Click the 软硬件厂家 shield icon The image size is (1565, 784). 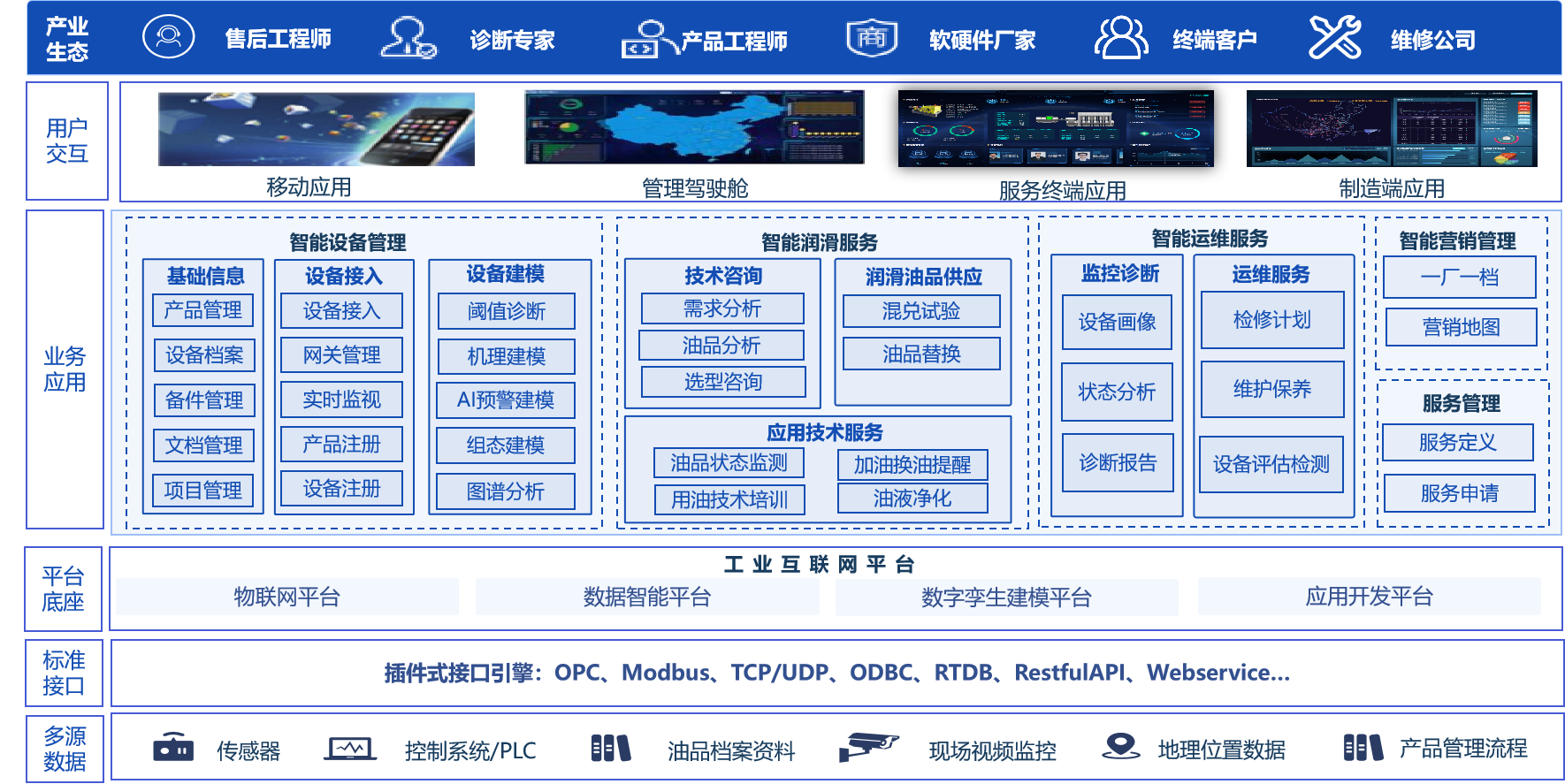(871, 38)
